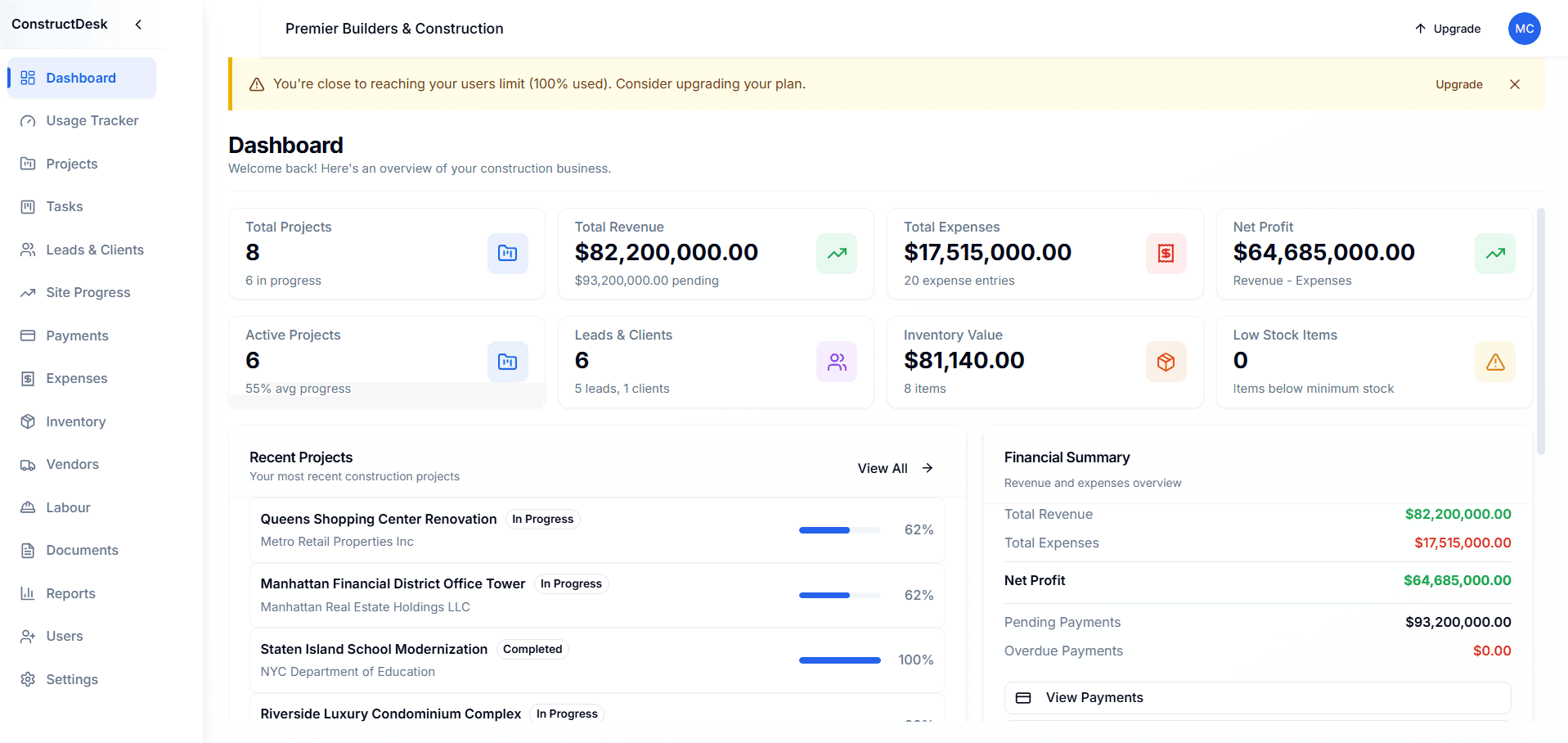
Task: Click the Tasks clipboard icon in sidebar
Action: tap(28, 206)
